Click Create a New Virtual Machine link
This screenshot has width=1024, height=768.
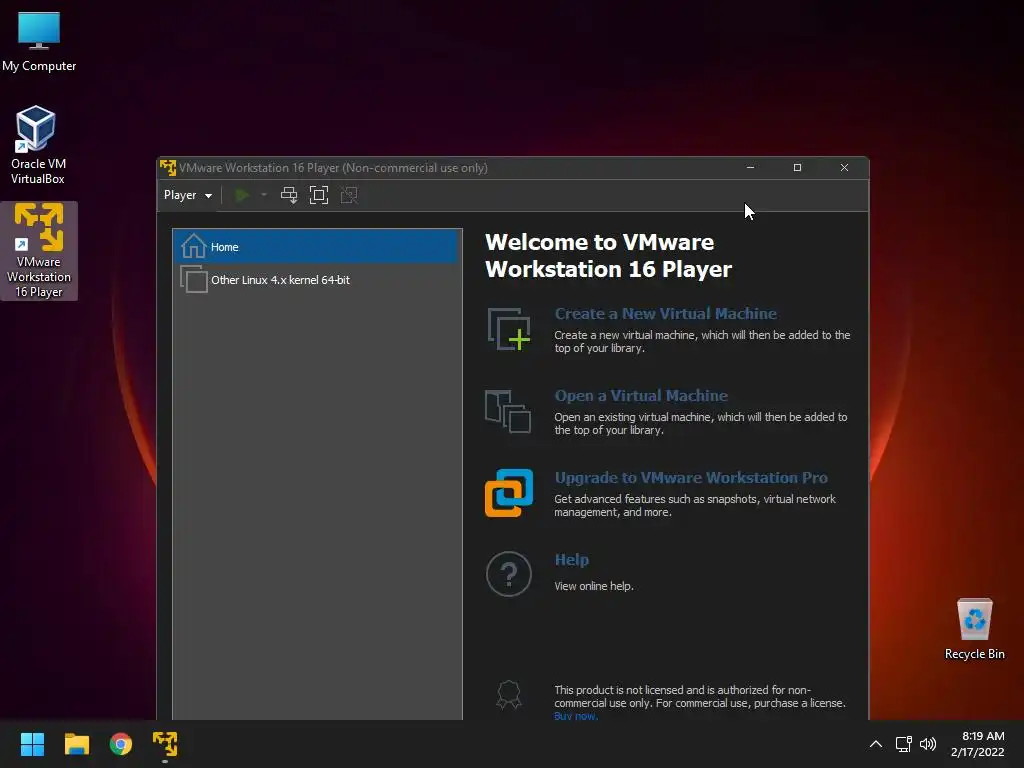pos(665,313)
